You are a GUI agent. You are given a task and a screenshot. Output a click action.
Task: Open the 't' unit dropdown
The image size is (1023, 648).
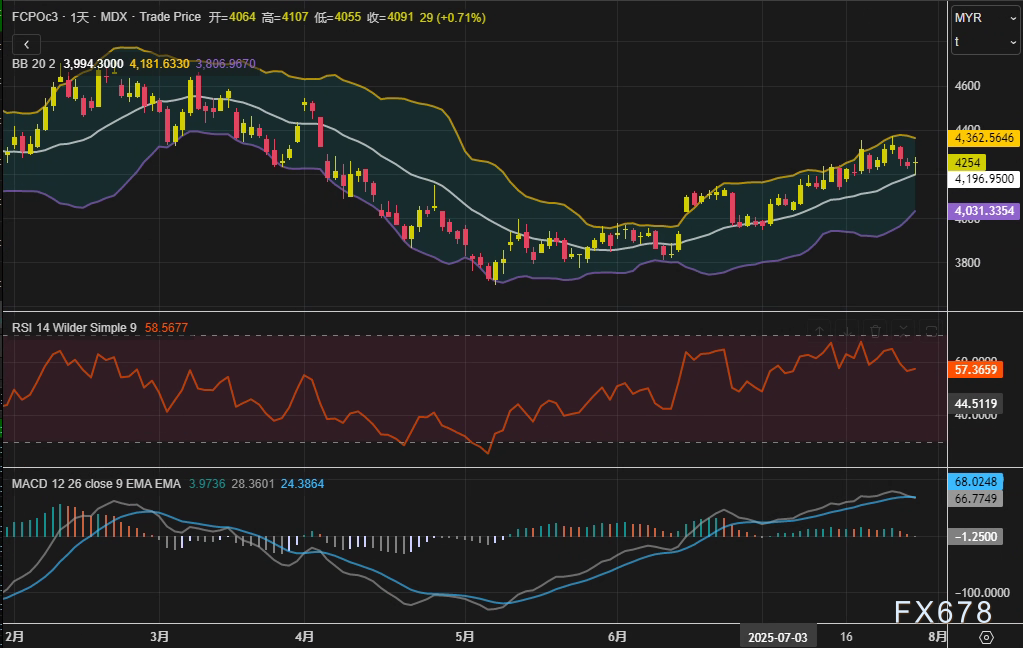(x=984, y=41)
